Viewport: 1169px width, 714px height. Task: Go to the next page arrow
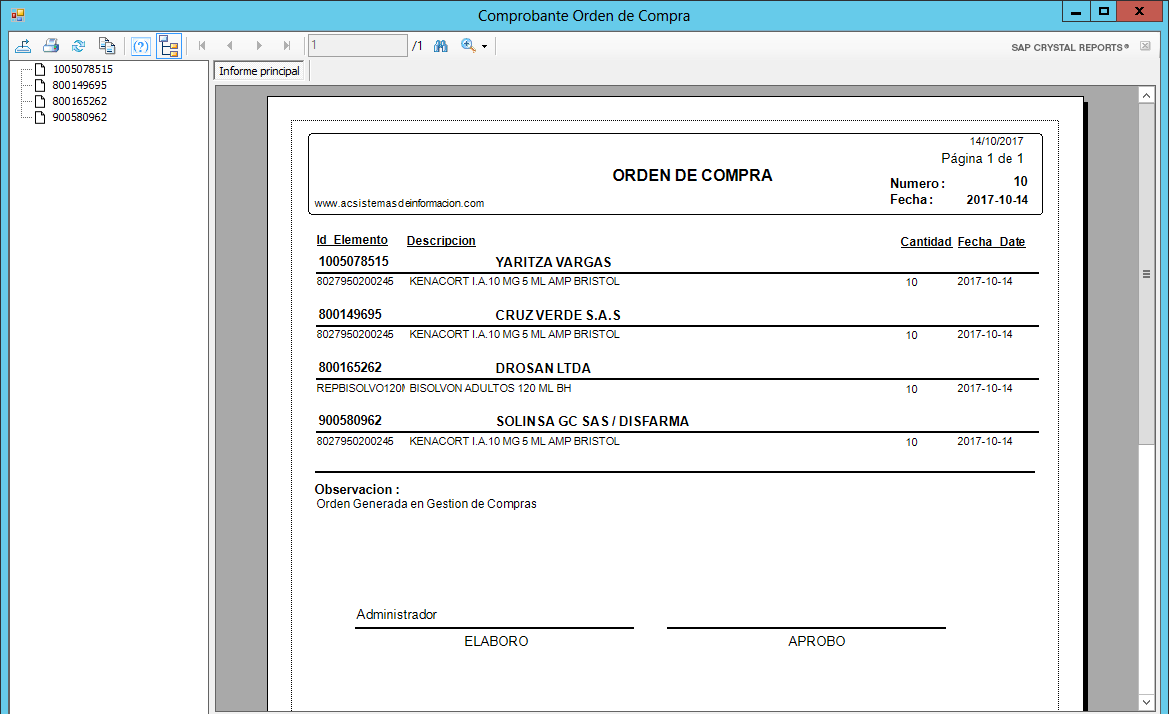(x=259, y=46)
